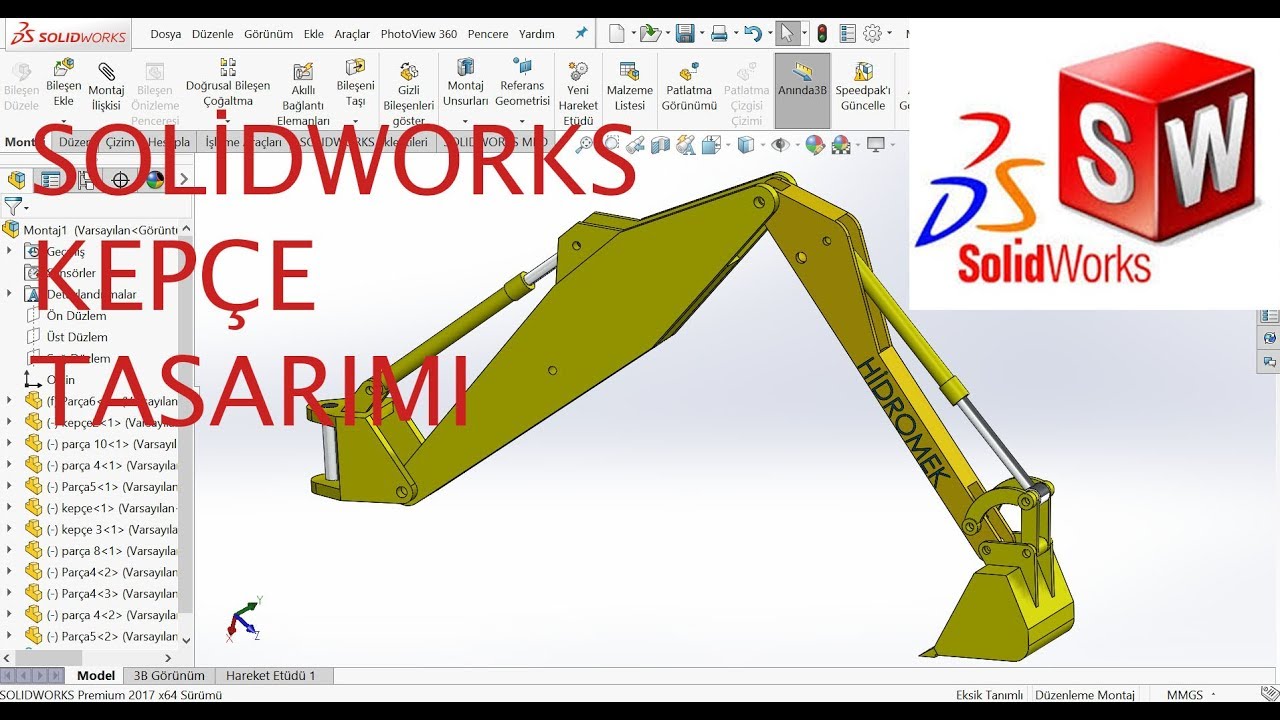Click the Eksik Tanımlı status text
The image size is (1280, 720).
coord(989,695)
